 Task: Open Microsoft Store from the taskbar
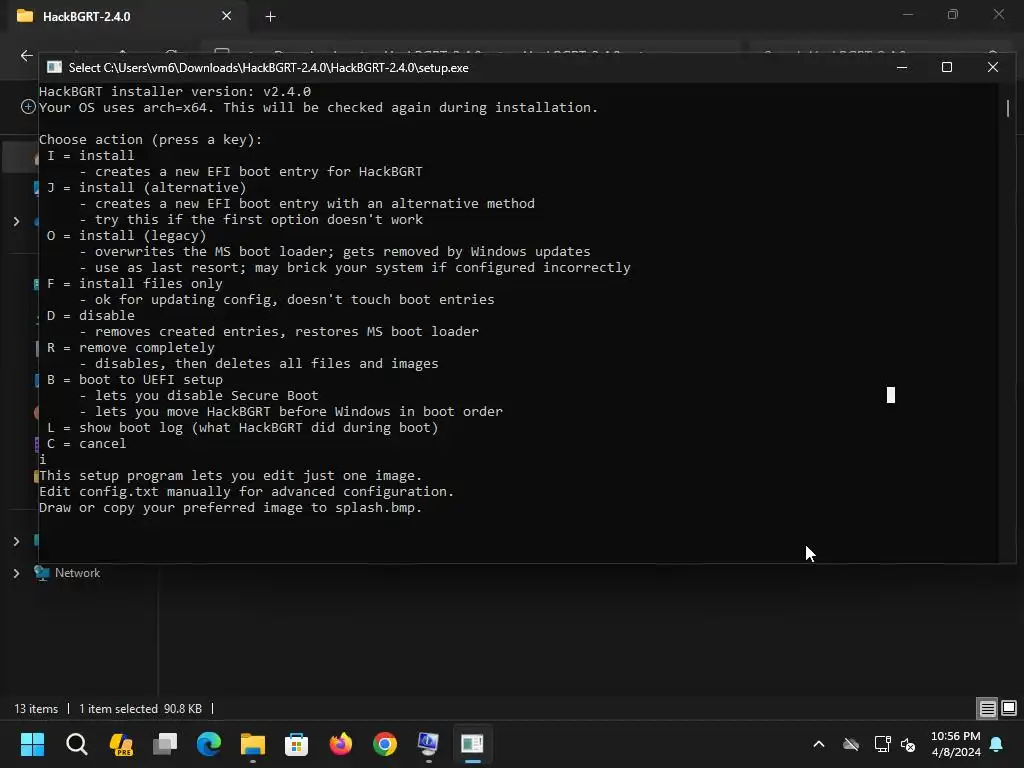296,744
